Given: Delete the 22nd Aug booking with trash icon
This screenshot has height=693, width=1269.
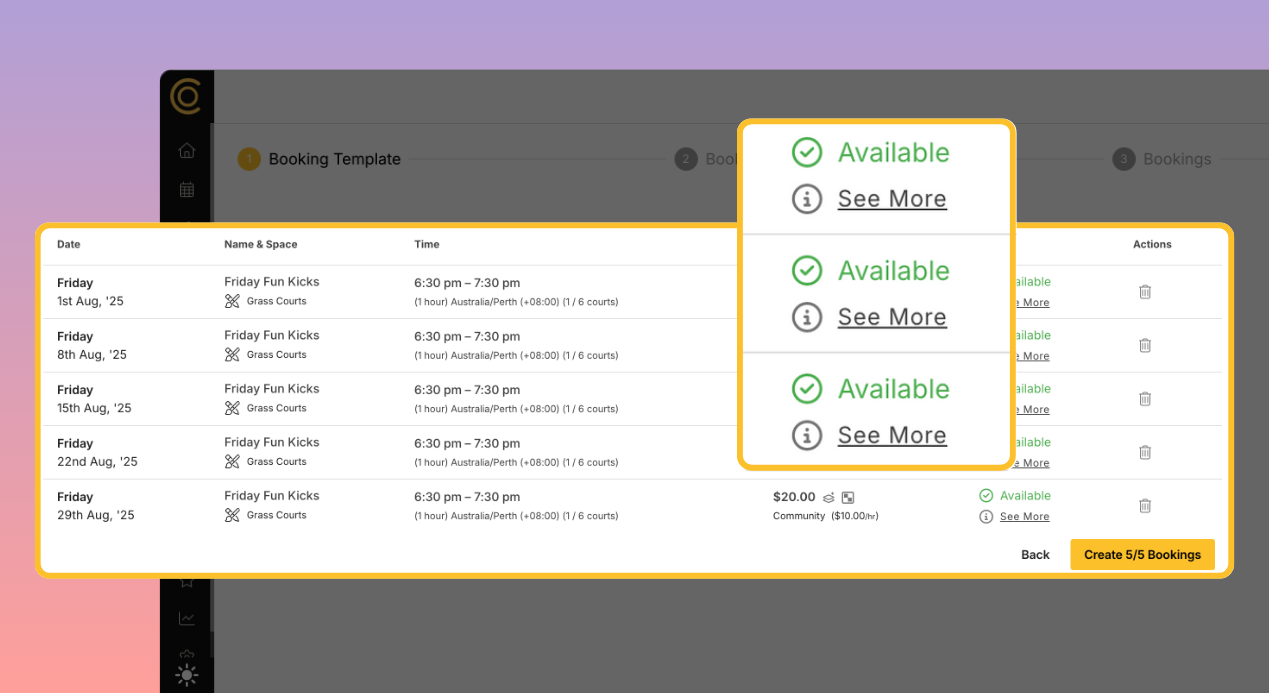Looking at the screenshot, I should (x=1145, y=452).
